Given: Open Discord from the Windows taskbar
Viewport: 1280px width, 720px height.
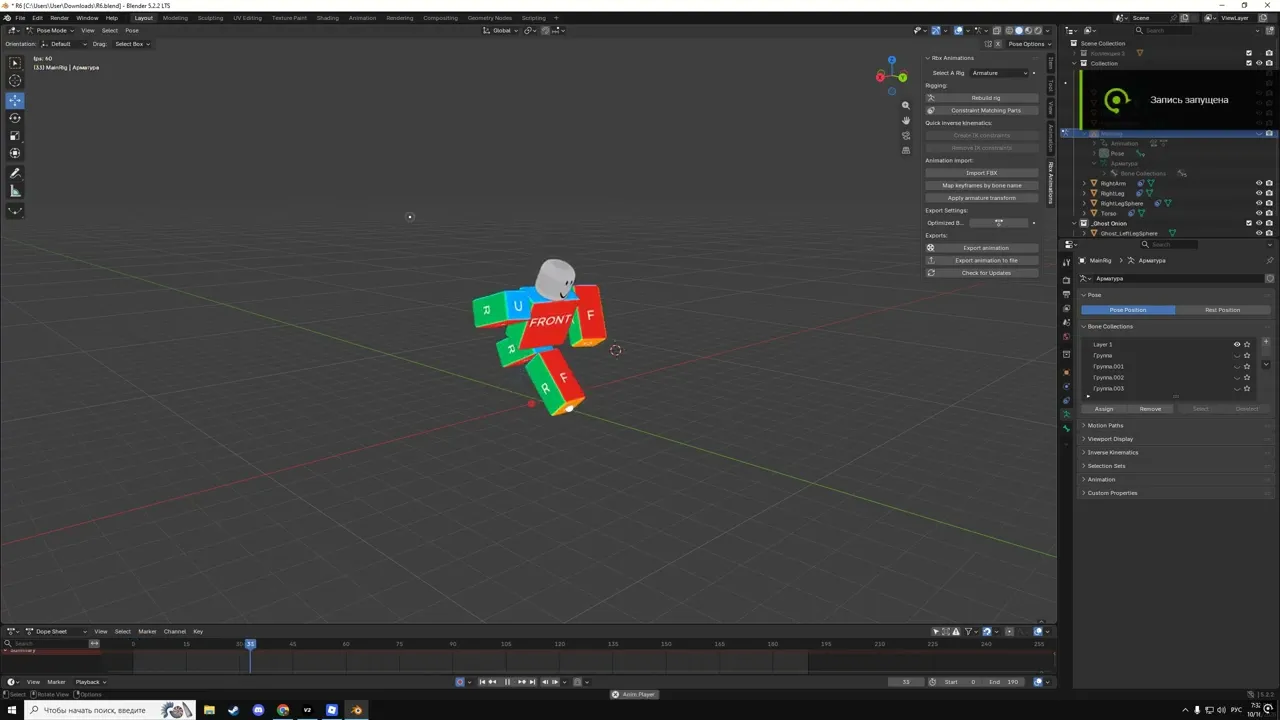Looking at the screenshot, I should click(258, 710).
